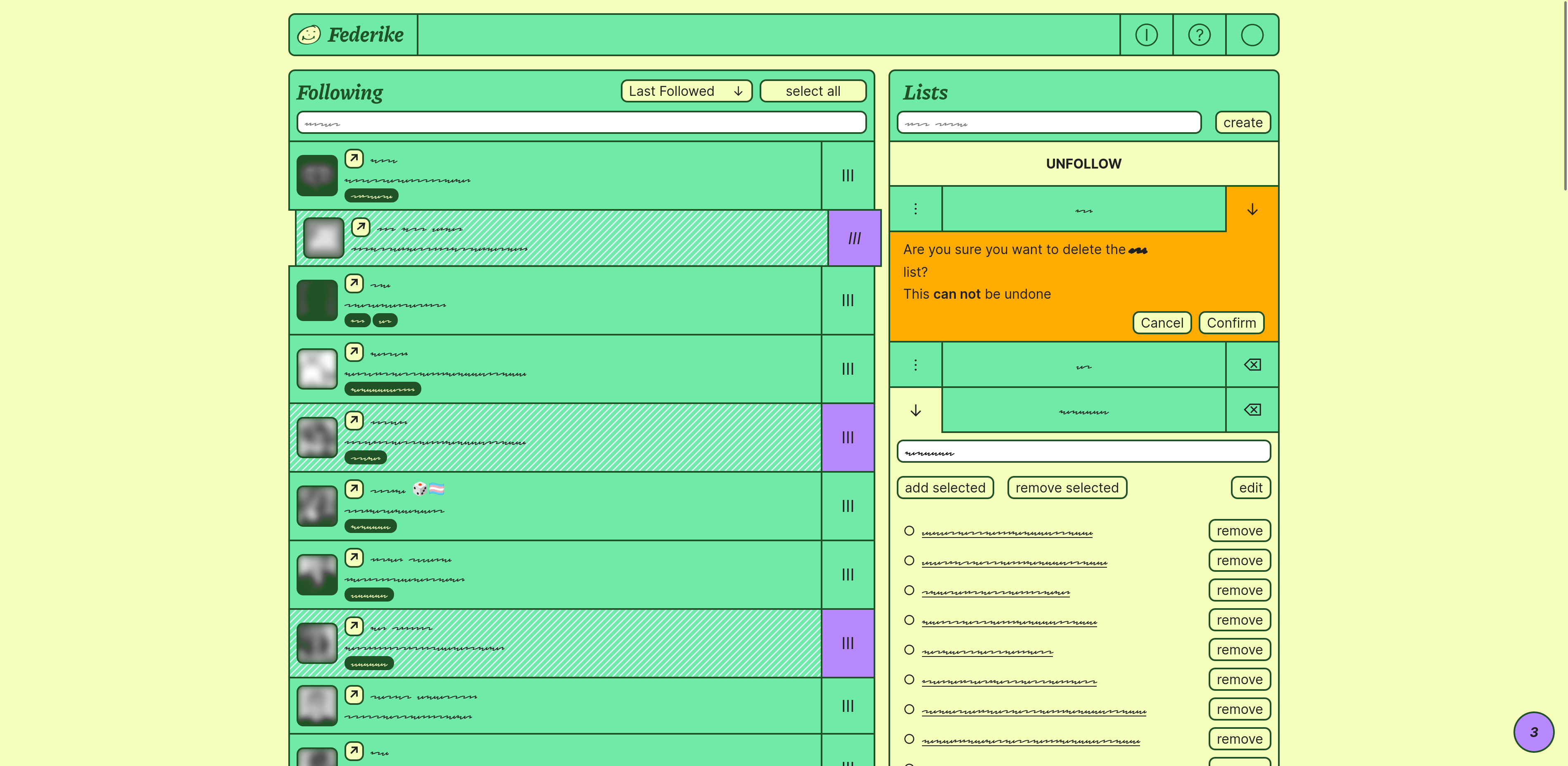Click the purple badge showing 3
The height and width of the screenshot is (766, 1568).
point(1533,732)
